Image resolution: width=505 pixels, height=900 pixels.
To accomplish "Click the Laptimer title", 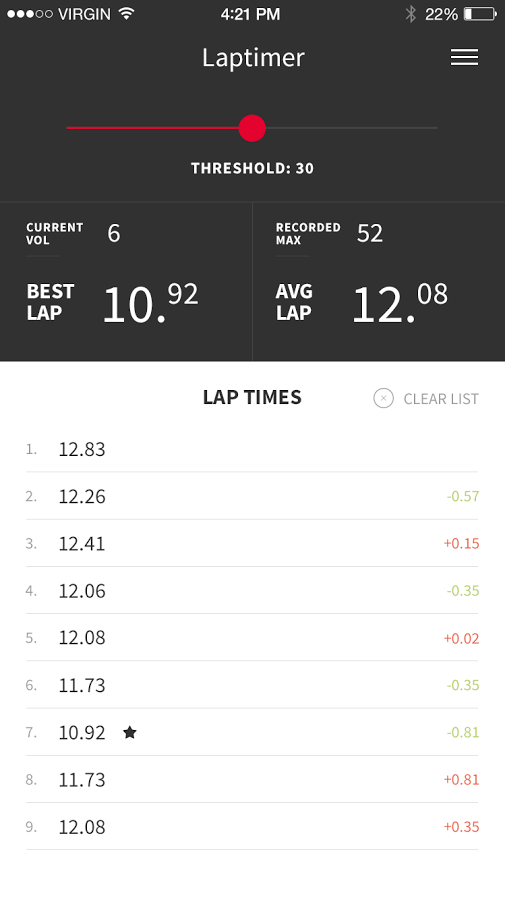I will point(253,58).
